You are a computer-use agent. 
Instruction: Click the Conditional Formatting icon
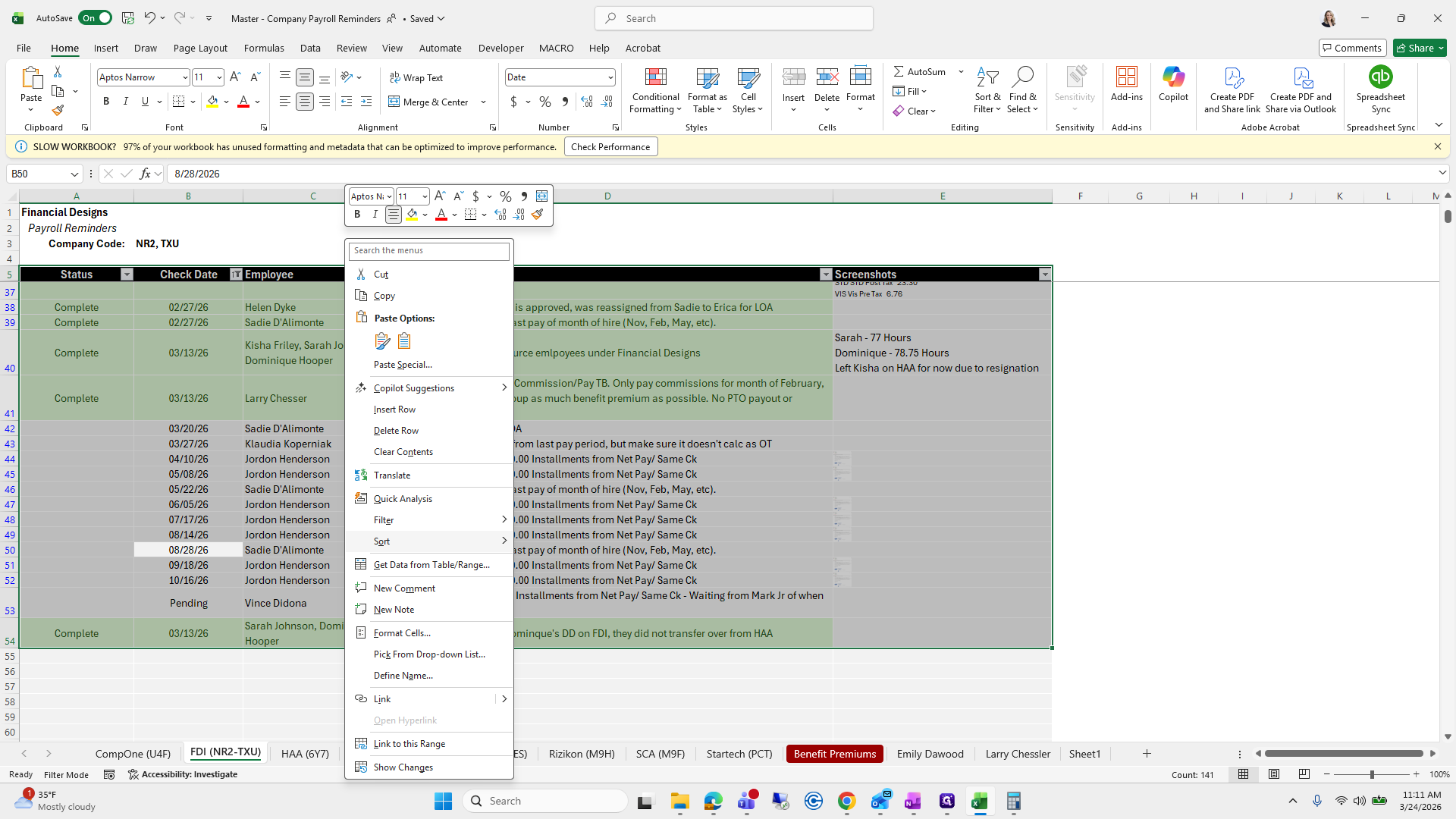[655, 77]
